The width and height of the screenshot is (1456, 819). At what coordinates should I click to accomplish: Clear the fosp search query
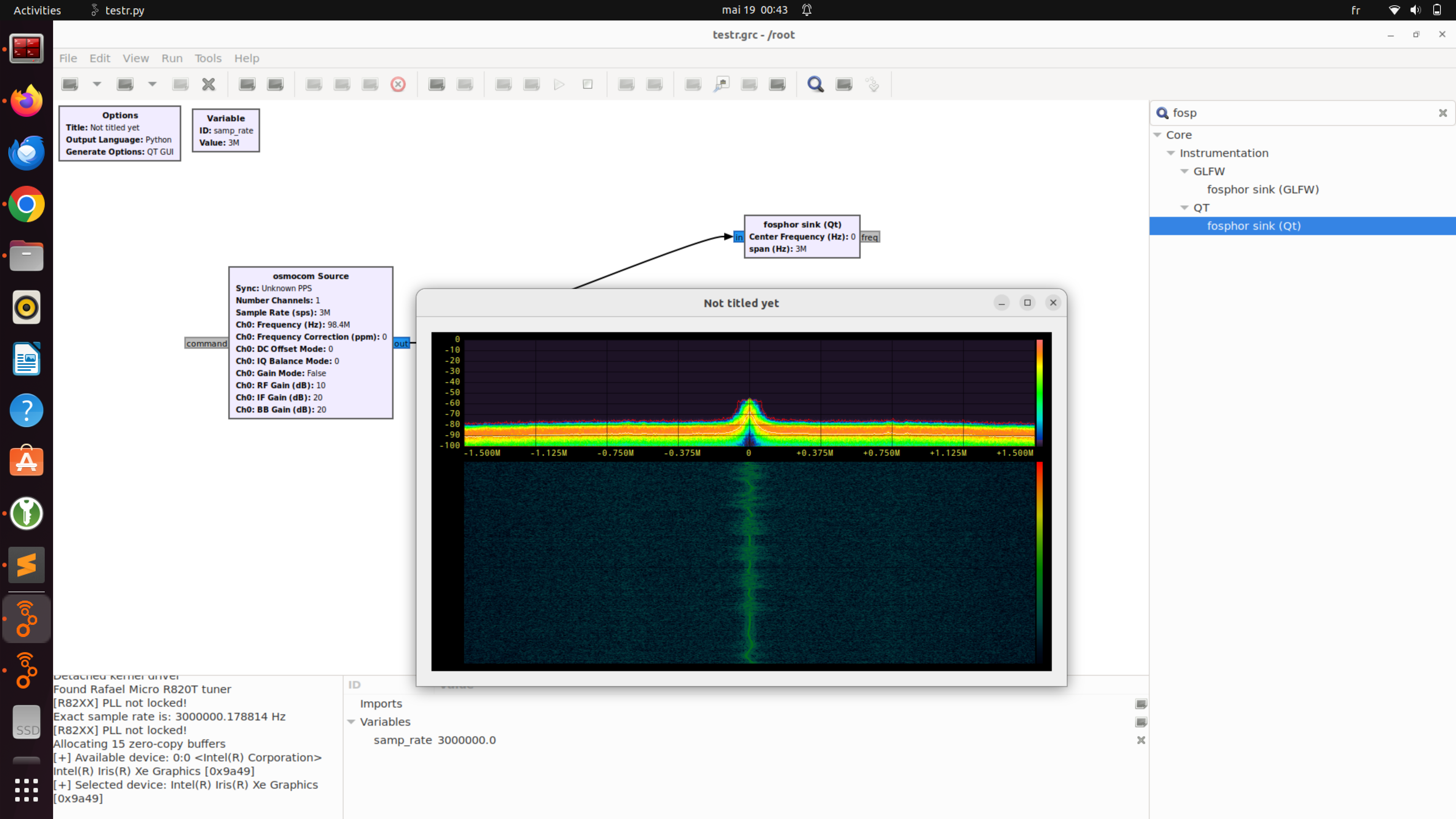click(x=1443, y=113)
